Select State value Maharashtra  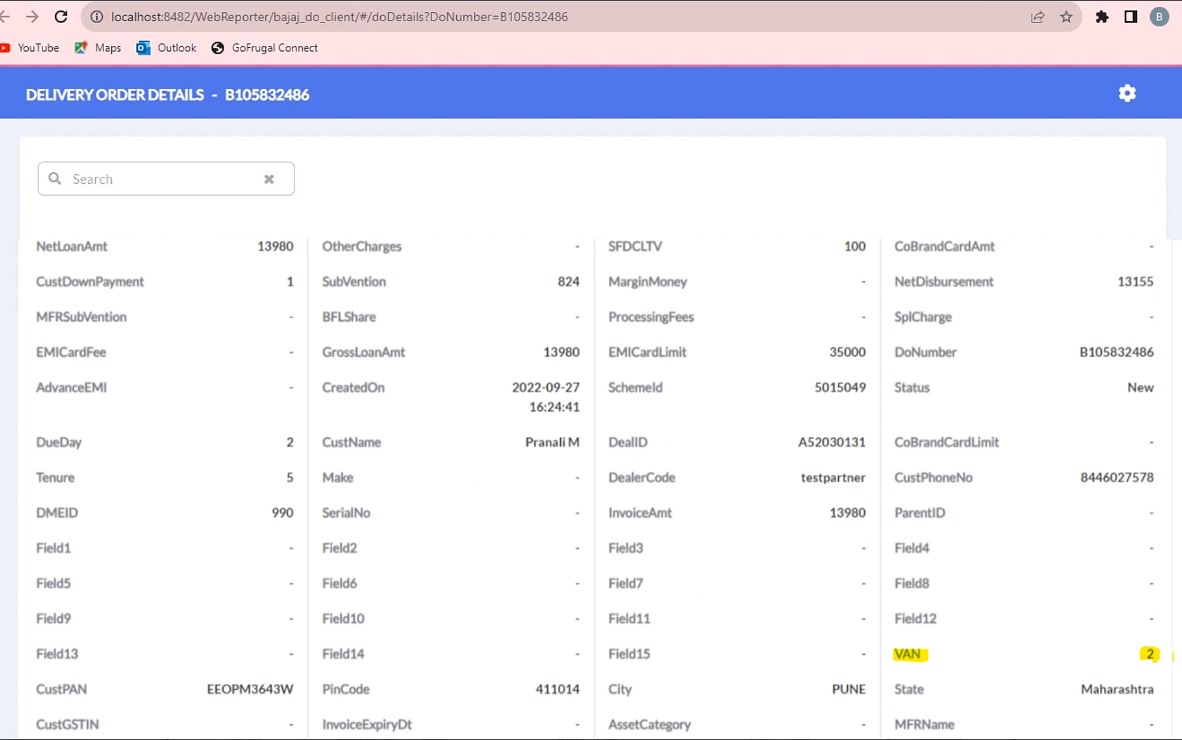(1117, 690)
